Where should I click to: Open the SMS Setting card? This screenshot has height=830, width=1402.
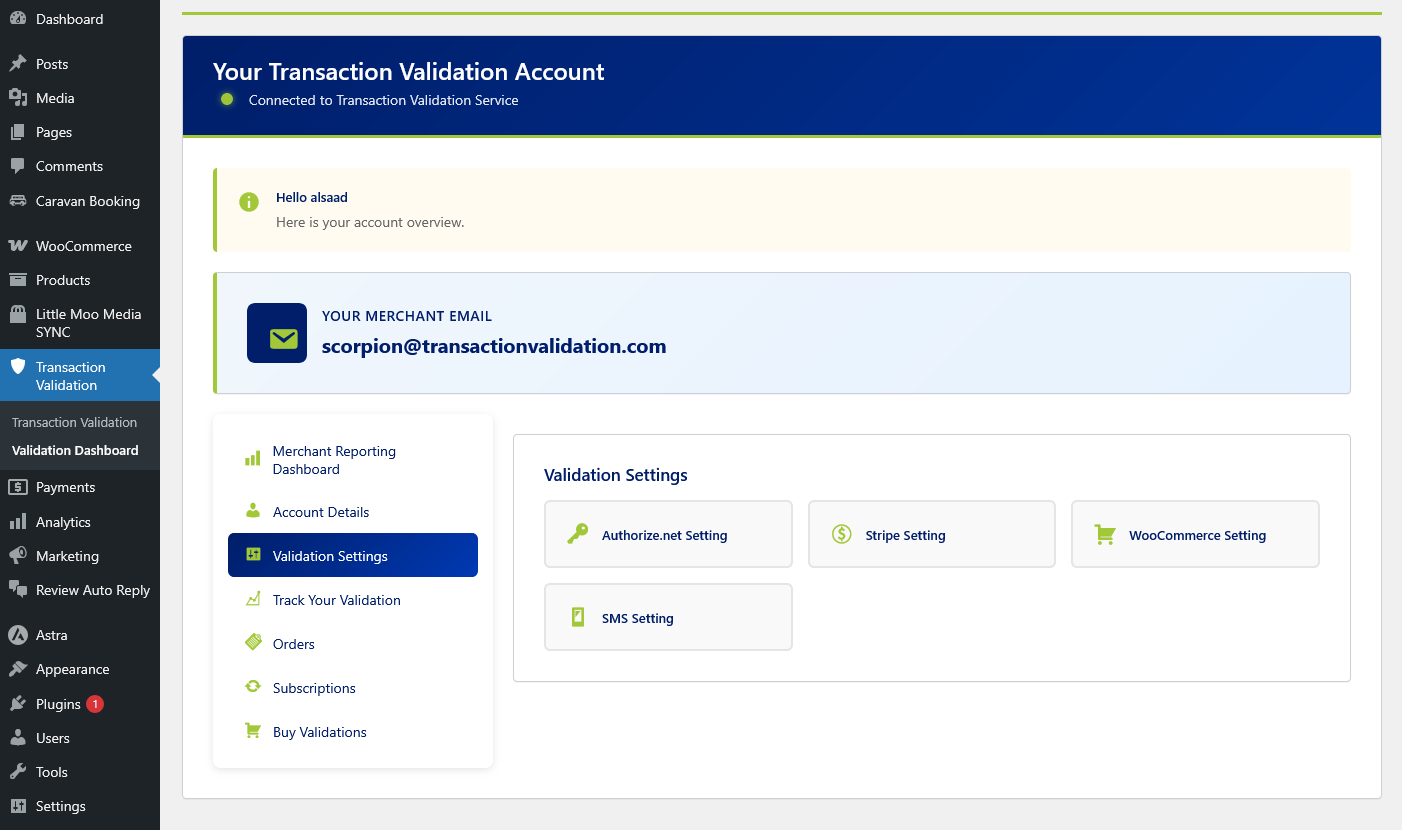668,617
